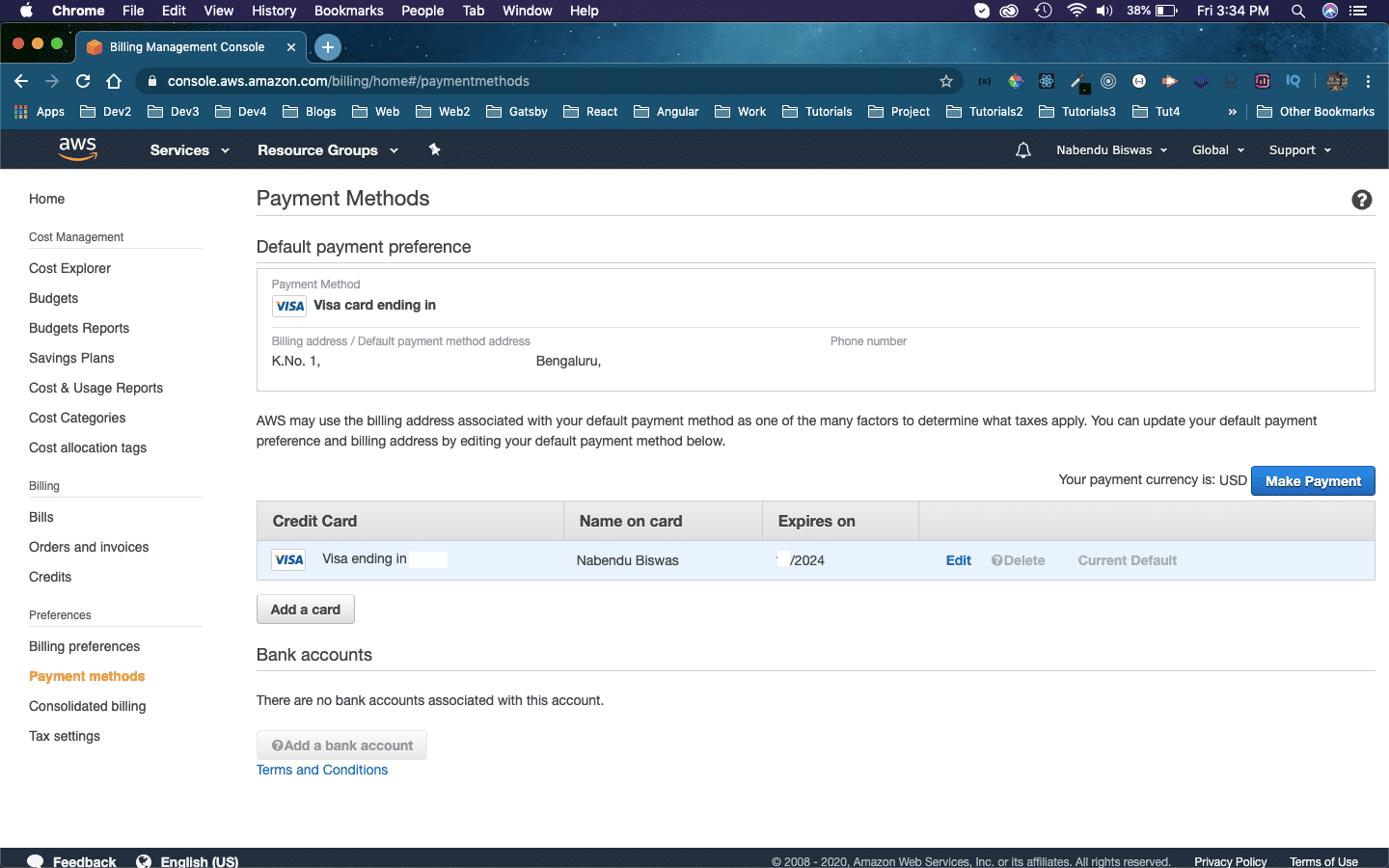Click the volume icon in the menu bar
1389x868 pixels.
coord(1104,11)
